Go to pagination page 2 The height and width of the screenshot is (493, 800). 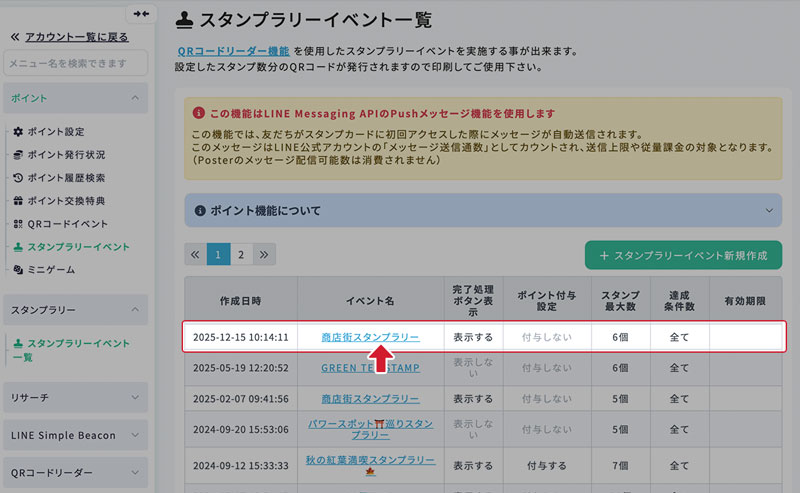[x=241, y=254]
